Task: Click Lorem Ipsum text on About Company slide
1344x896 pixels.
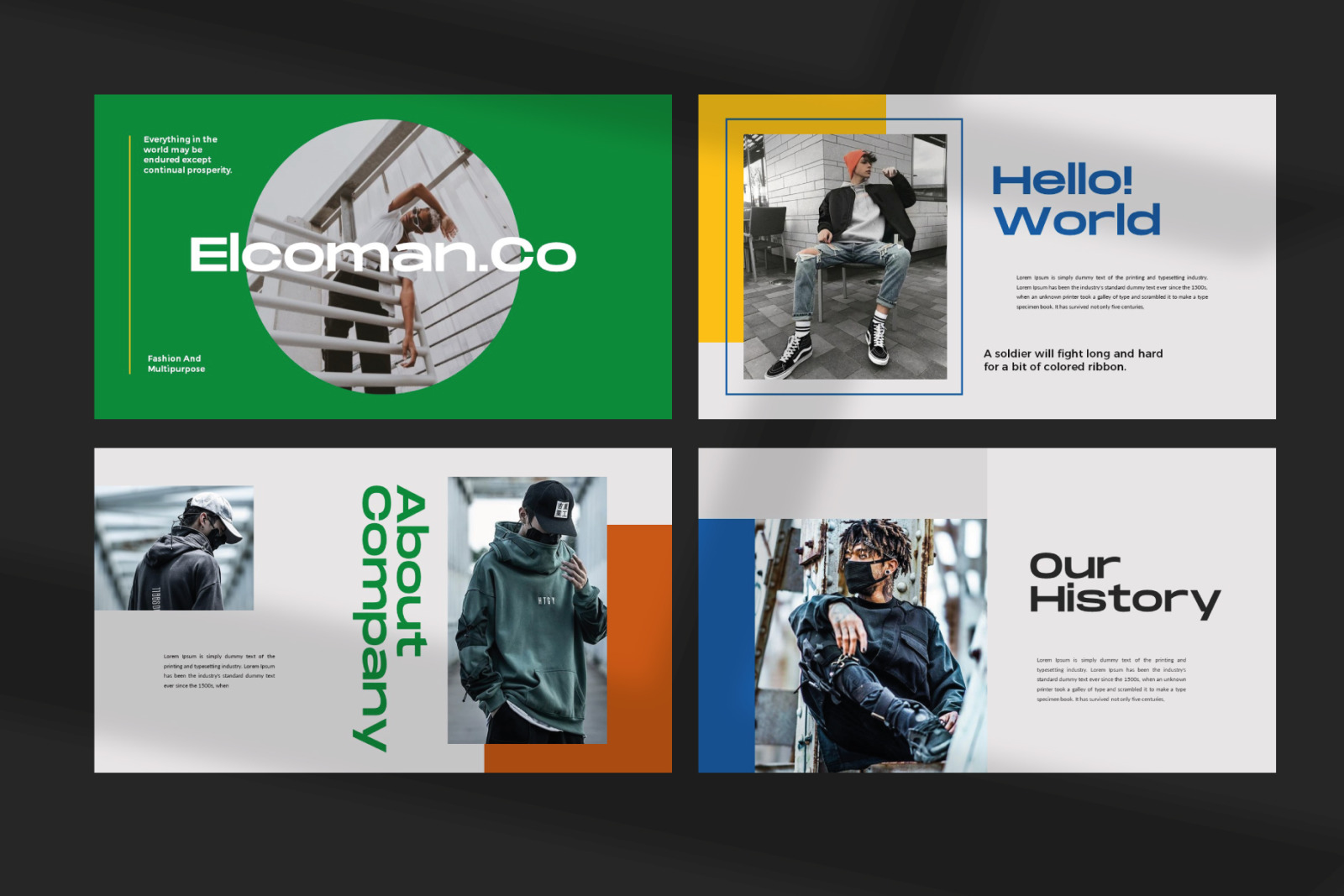Action: [218, 671]
